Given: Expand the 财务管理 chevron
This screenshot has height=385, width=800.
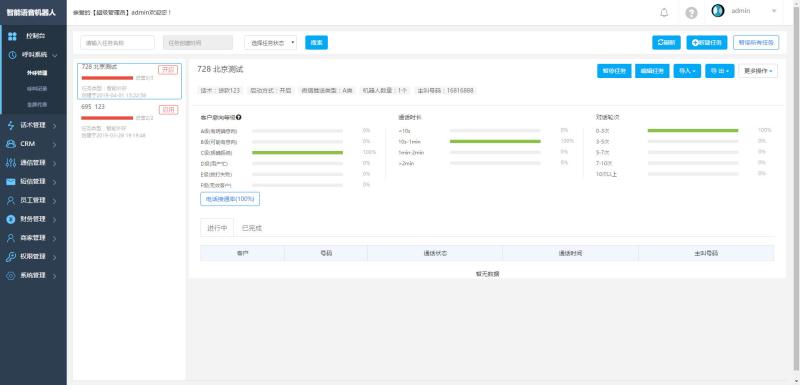Looking at the screenshot, I should 55,219.
